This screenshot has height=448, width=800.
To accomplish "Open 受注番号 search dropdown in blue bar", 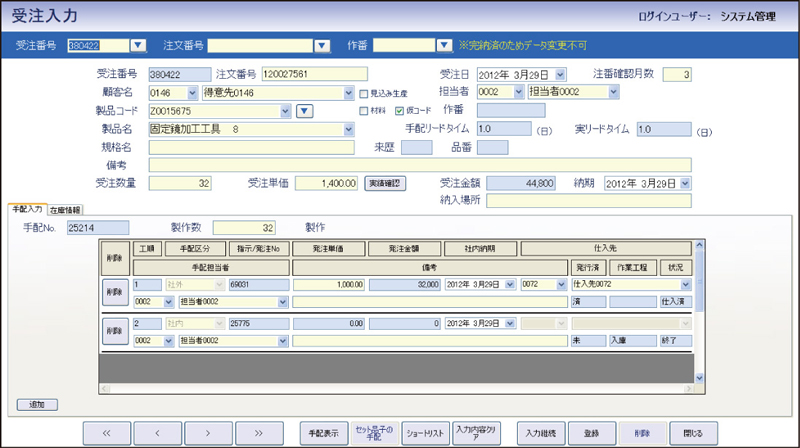I will pos(138,45).
